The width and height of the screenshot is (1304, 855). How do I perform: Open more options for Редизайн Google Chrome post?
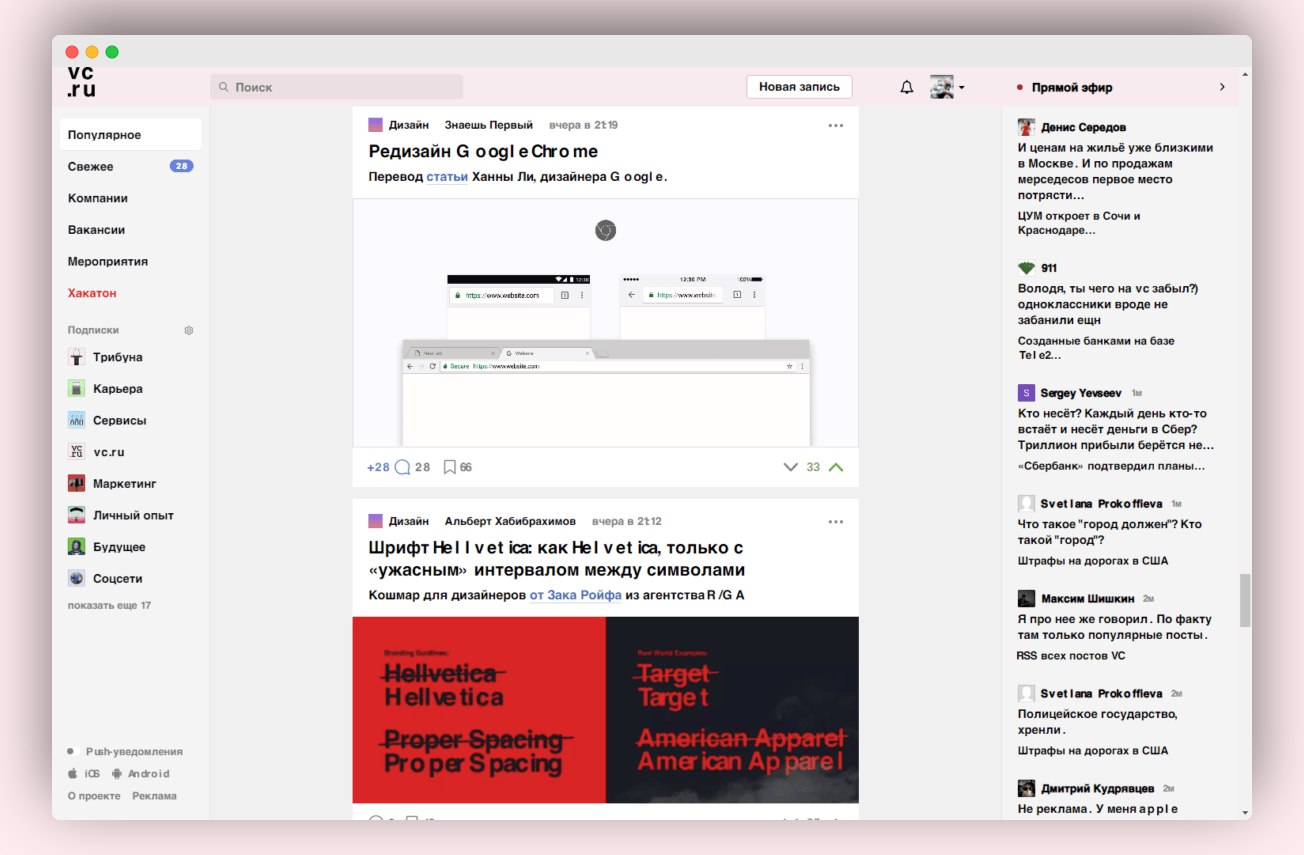836,125
